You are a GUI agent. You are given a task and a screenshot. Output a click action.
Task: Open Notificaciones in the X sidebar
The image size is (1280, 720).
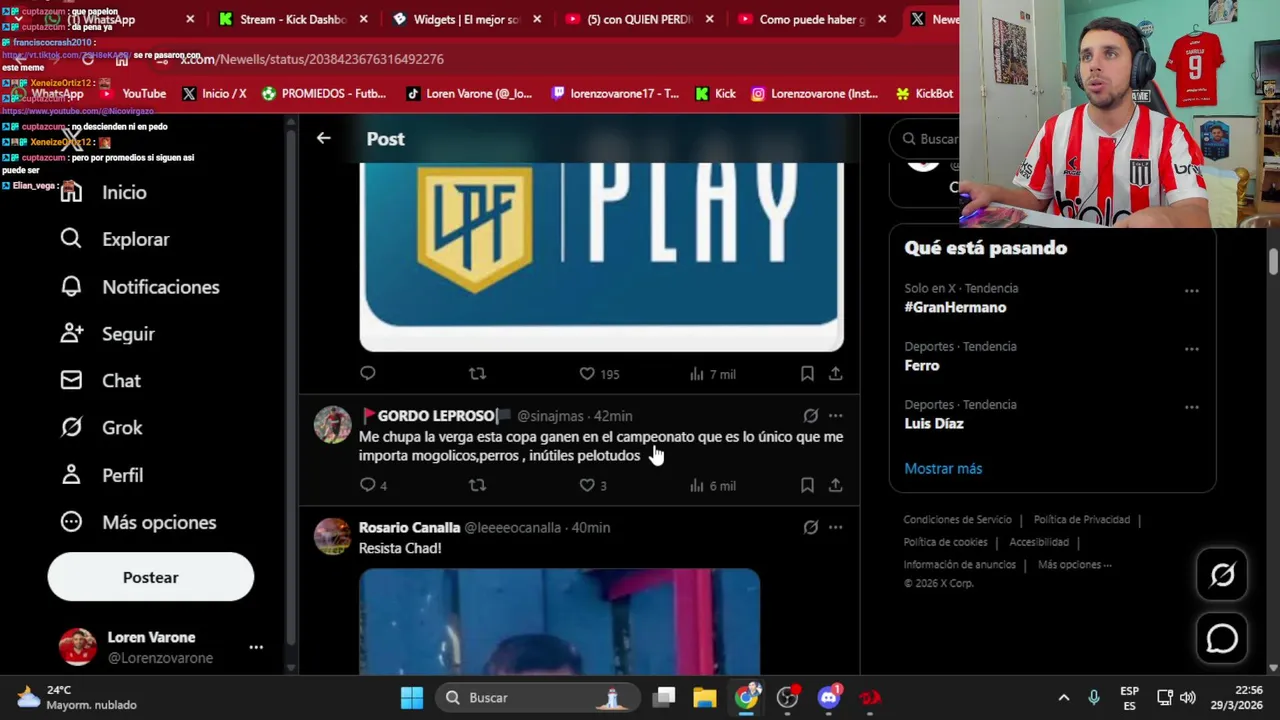[x=139, y=287]
